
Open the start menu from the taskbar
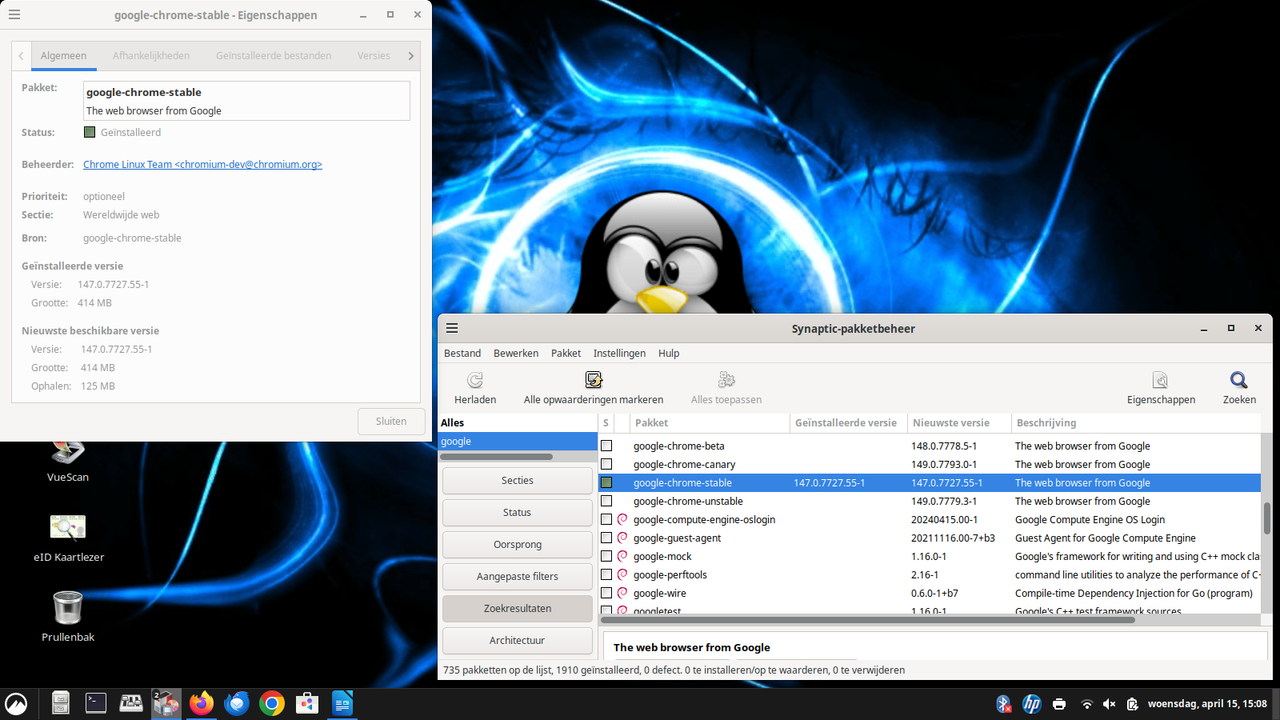point(16,704)
